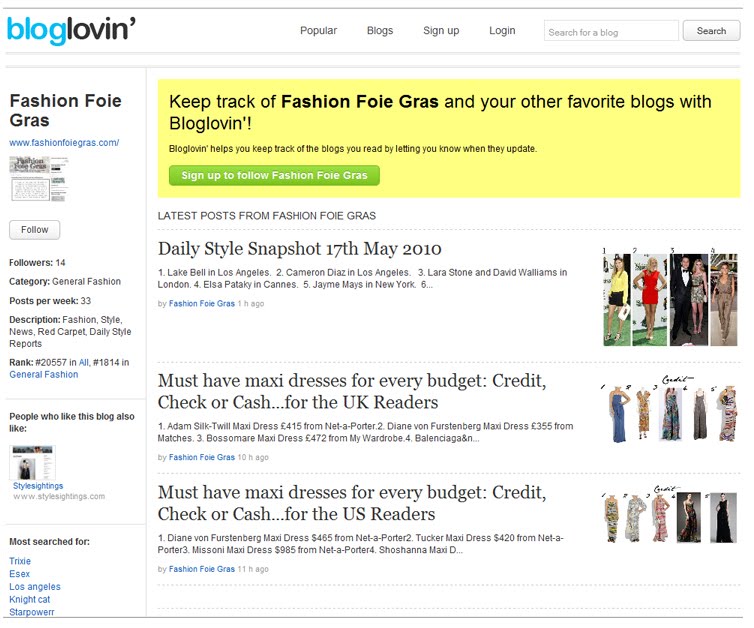
Task: Click the Search button
Action: coord(711,31)
